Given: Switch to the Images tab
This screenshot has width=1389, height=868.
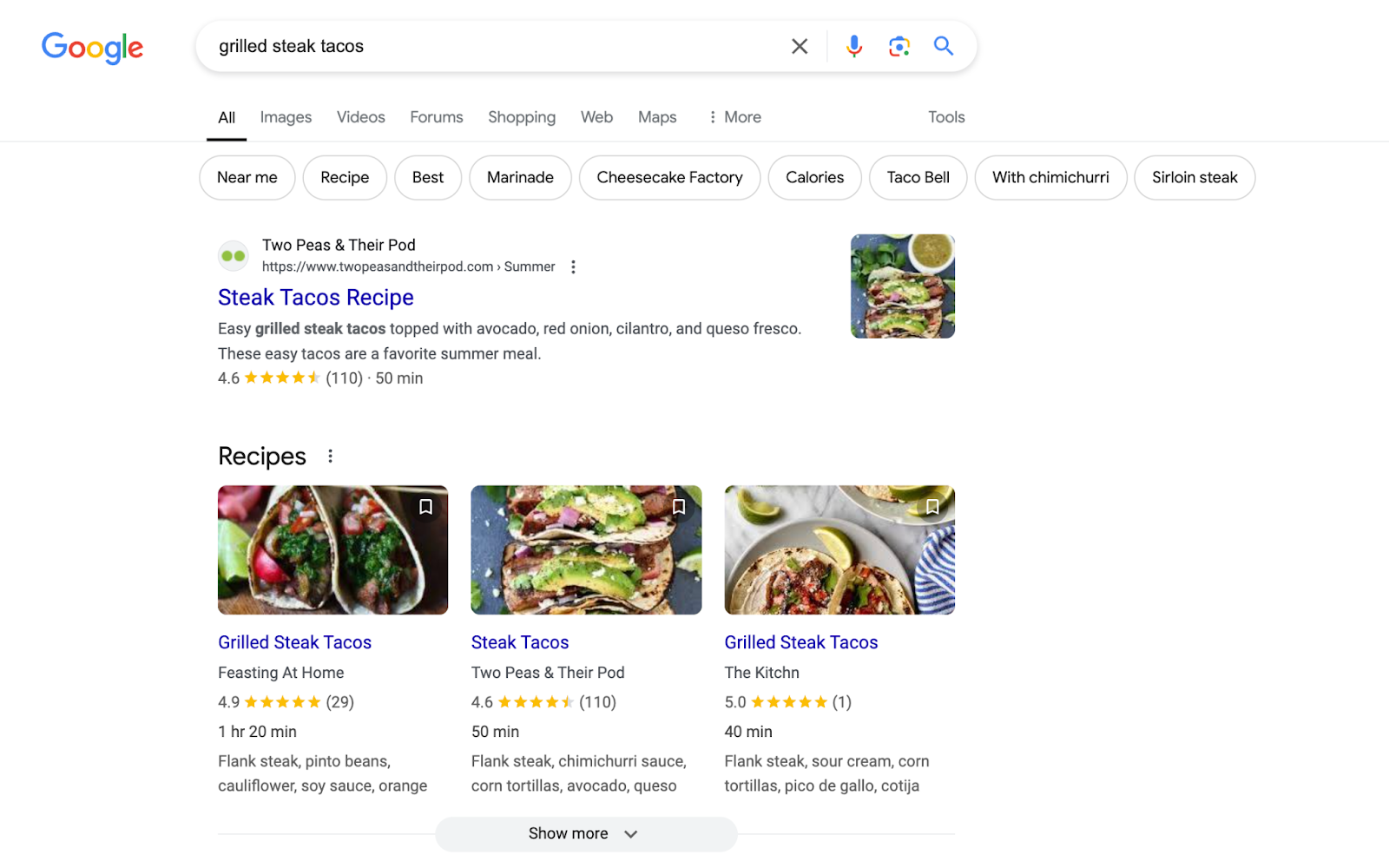Looking at the screenshot, I should (x=286, y=117).
